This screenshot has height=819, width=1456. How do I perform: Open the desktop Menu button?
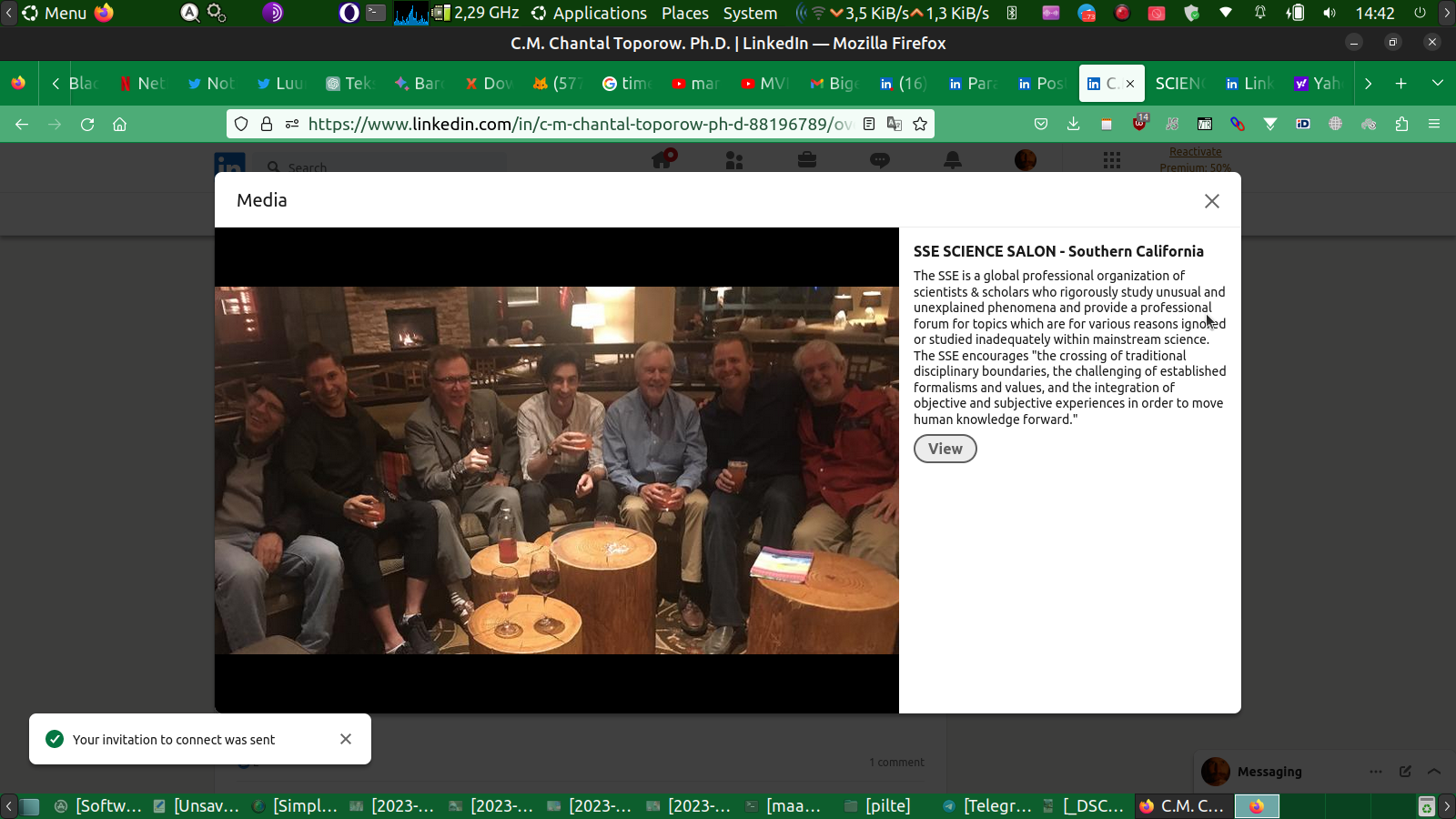pos(55,13)
